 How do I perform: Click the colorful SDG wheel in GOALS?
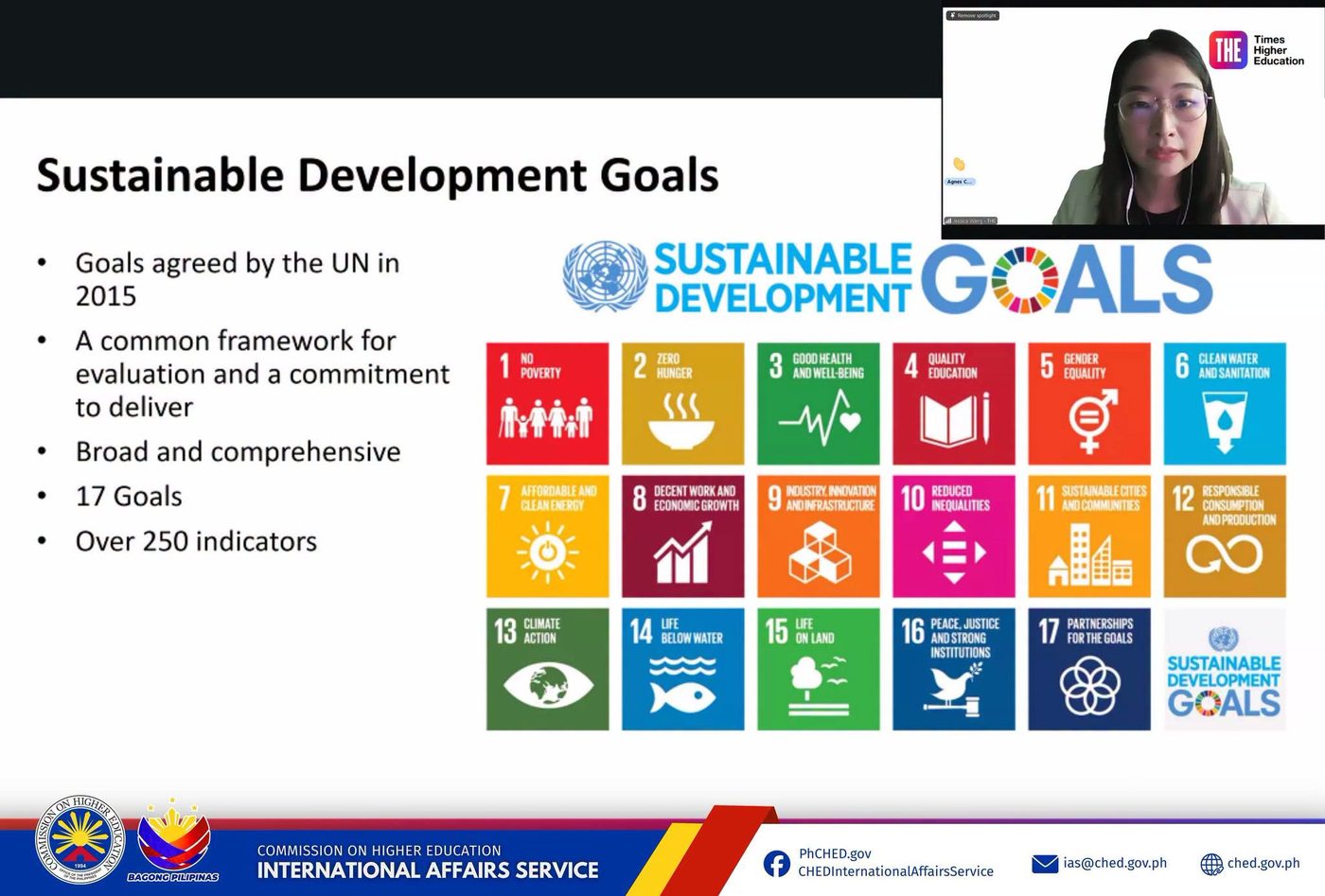point(1023,280)
